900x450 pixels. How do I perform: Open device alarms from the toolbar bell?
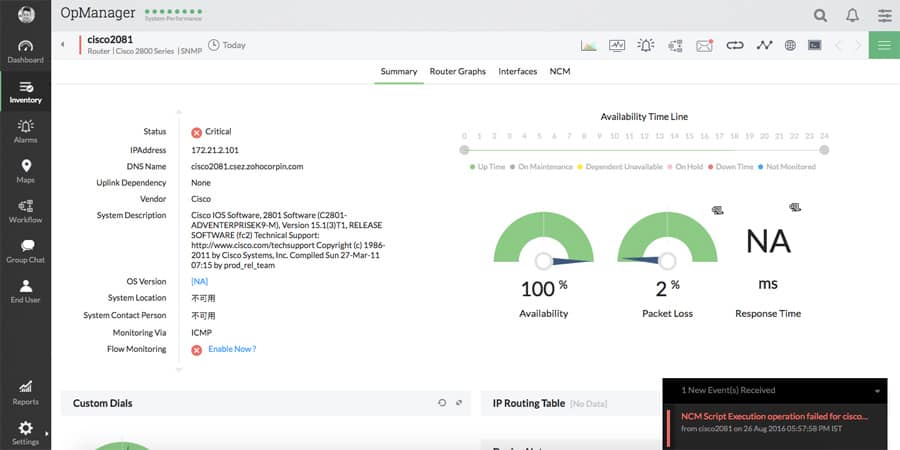point(646,45)
